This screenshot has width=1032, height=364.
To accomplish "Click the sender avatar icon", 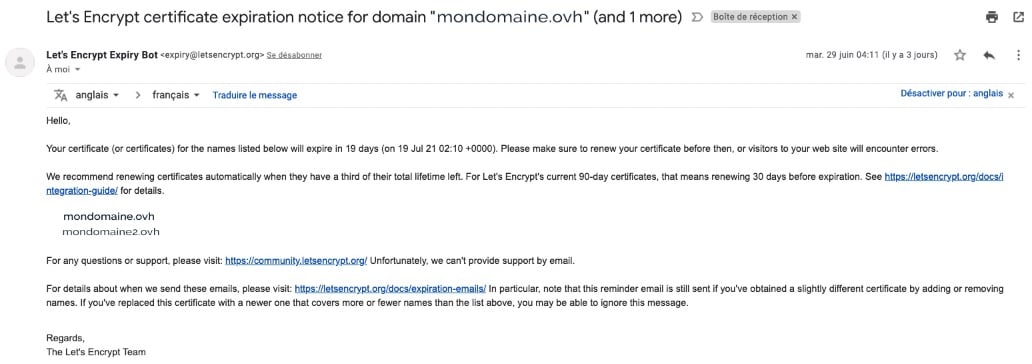I will pos(20,63).
